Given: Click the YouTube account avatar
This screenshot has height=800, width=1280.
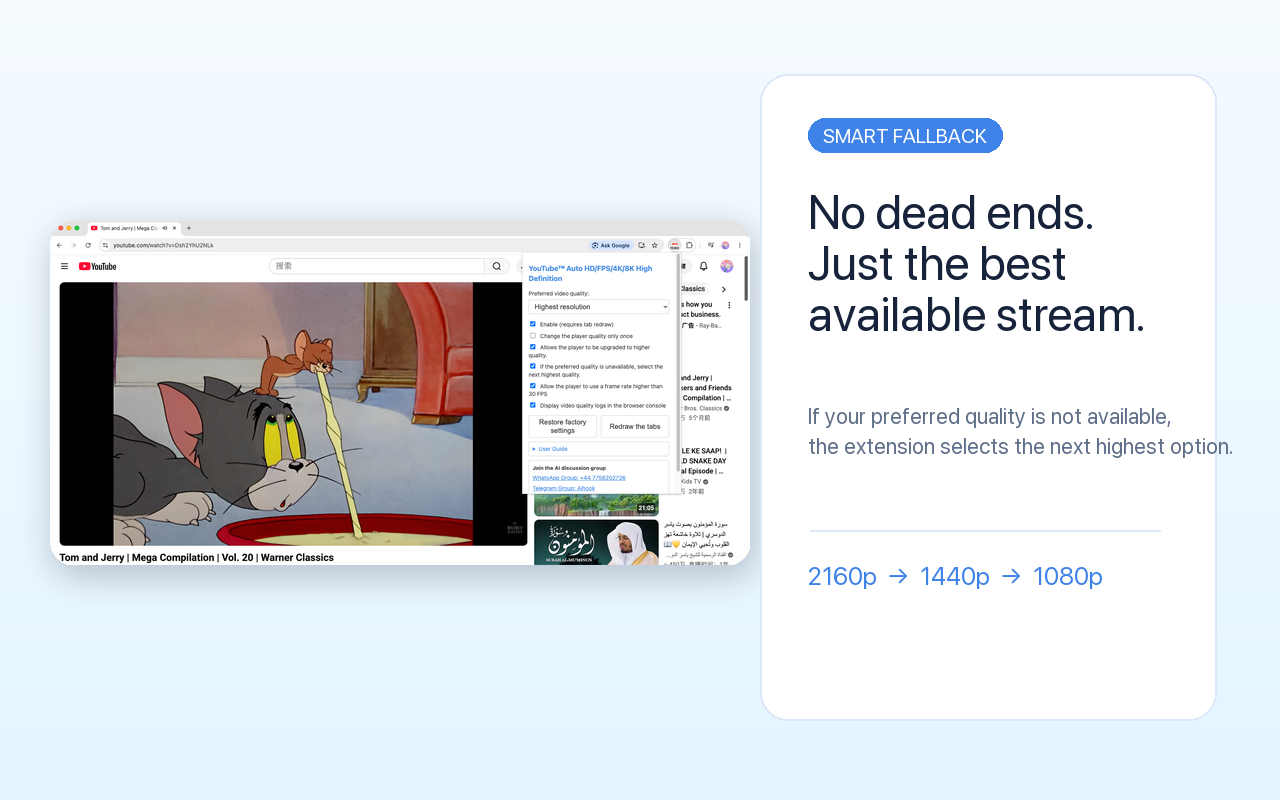Looking at the screenshot, I should click(x=727, y=266).
